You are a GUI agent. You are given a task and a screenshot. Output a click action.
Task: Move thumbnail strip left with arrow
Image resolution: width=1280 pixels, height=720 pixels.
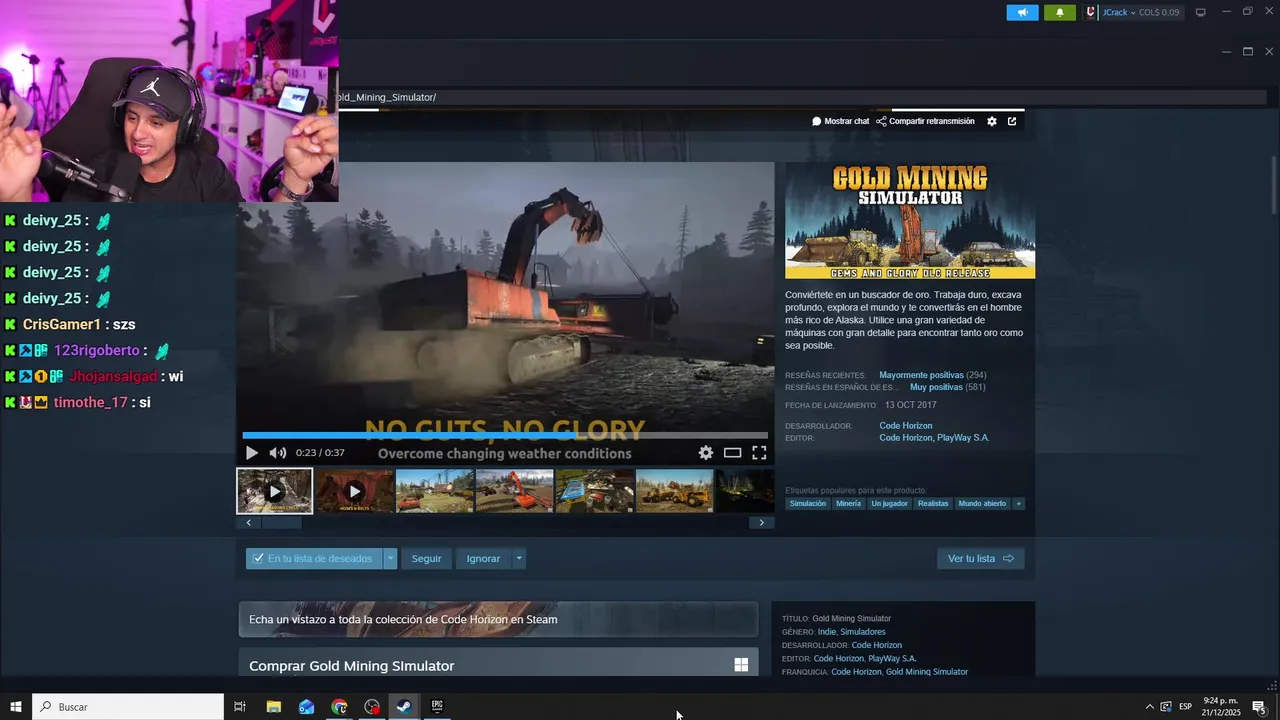click(248, 522)
